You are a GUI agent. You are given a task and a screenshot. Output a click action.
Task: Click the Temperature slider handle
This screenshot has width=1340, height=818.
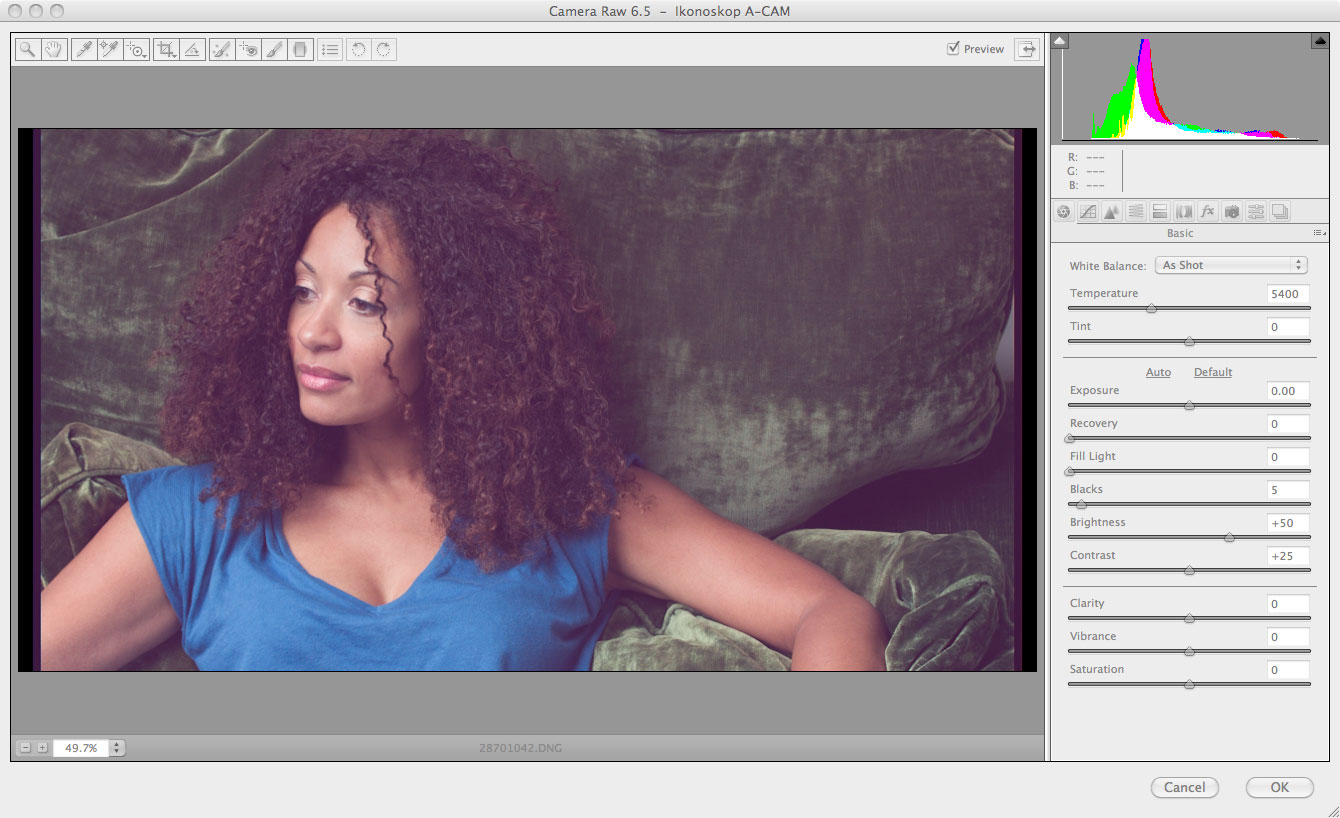pyautogui.click(x=1151, y=308)
